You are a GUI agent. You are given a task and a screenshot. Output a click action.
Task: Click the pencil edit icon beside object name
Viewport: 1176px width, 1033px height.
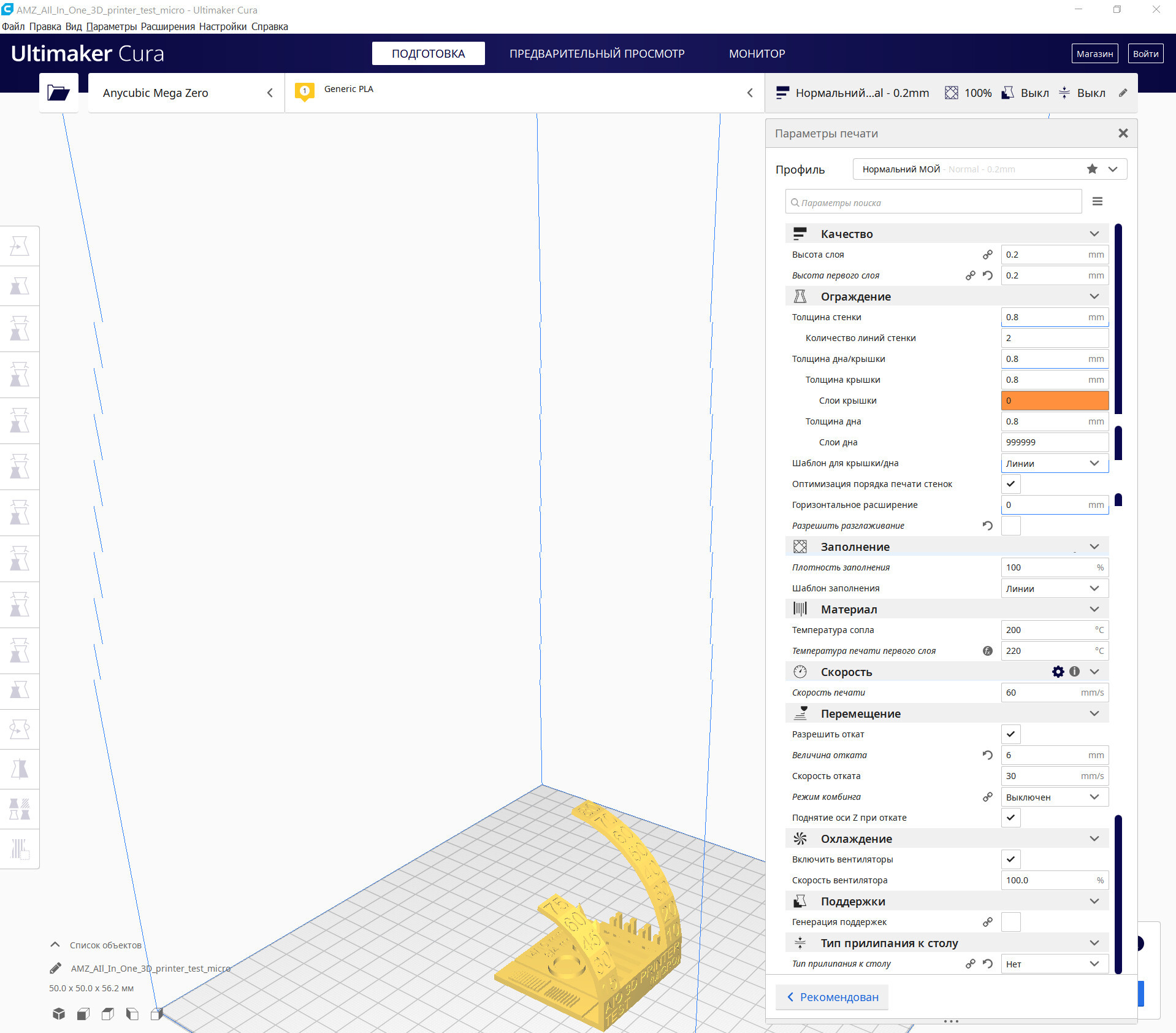tap(56, 968)
